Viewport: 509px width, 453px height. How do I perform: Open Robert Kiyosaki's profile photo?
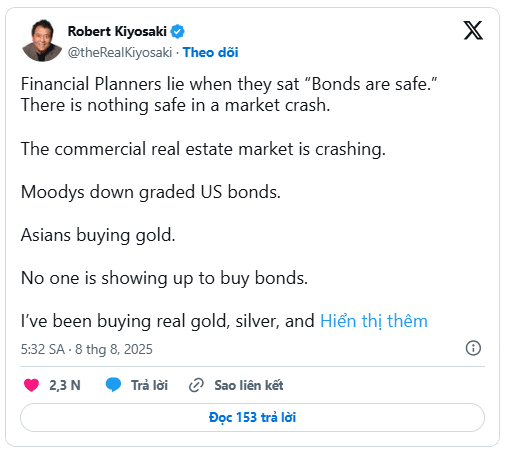[x=42, y=40]
